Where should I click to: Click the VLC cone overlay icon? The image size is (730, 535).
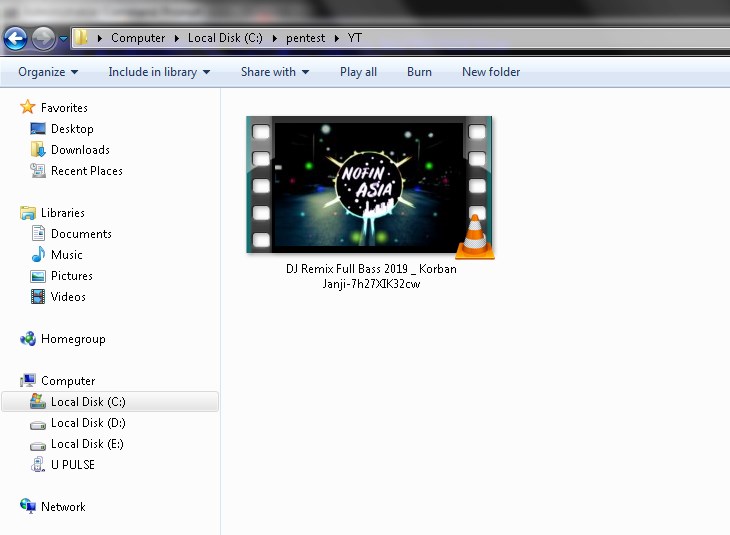(475, 237)
